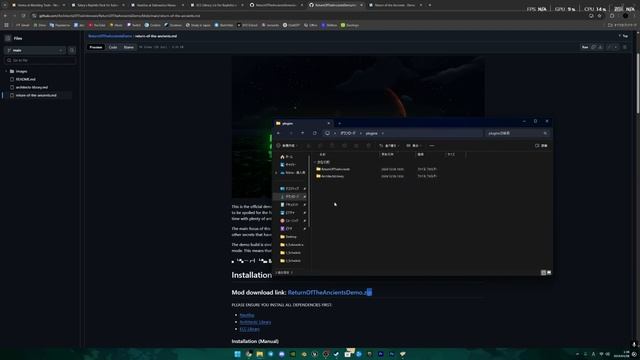Open a new File Explorer tab
The image size is (640, 360).
click(340, 123)
